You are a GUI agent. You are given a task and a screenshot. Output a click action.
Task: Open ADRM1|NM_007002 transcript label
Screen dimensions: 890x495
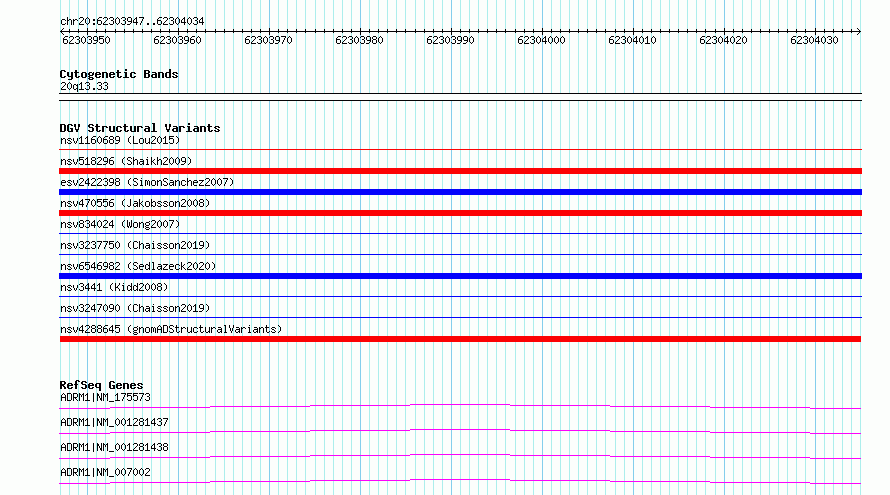tap(105, 472)
